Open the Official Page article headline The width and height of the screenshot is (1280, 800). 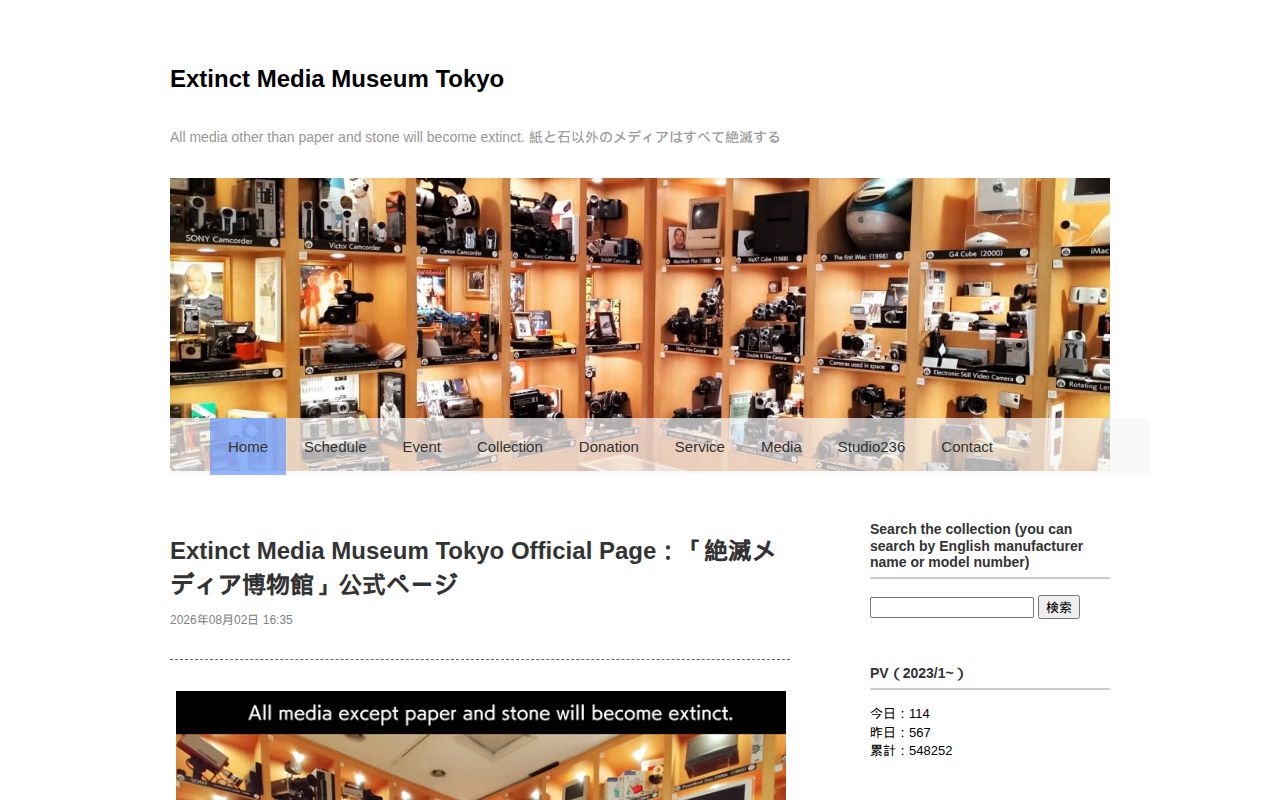pos(473,567)
